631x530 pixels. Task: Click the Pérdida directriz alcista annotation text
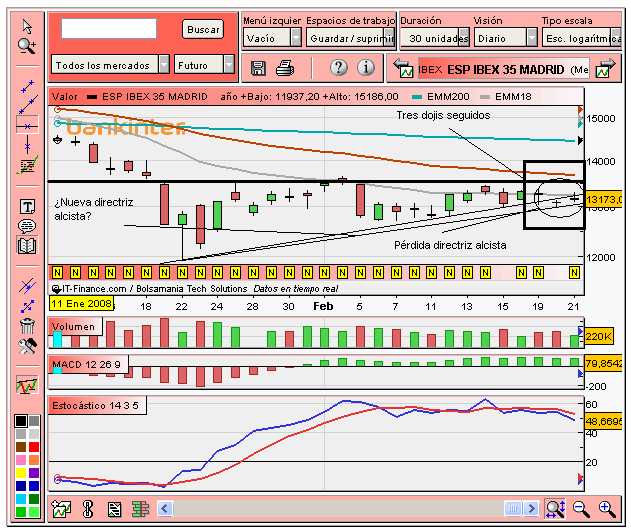coord(450,245)
